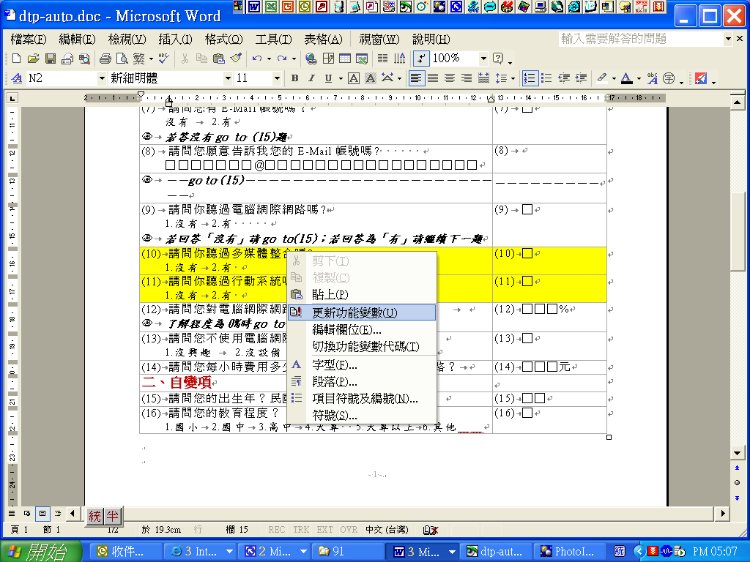Open 段落(P)... from the context menu
The image size is (750, 562).
362,382
